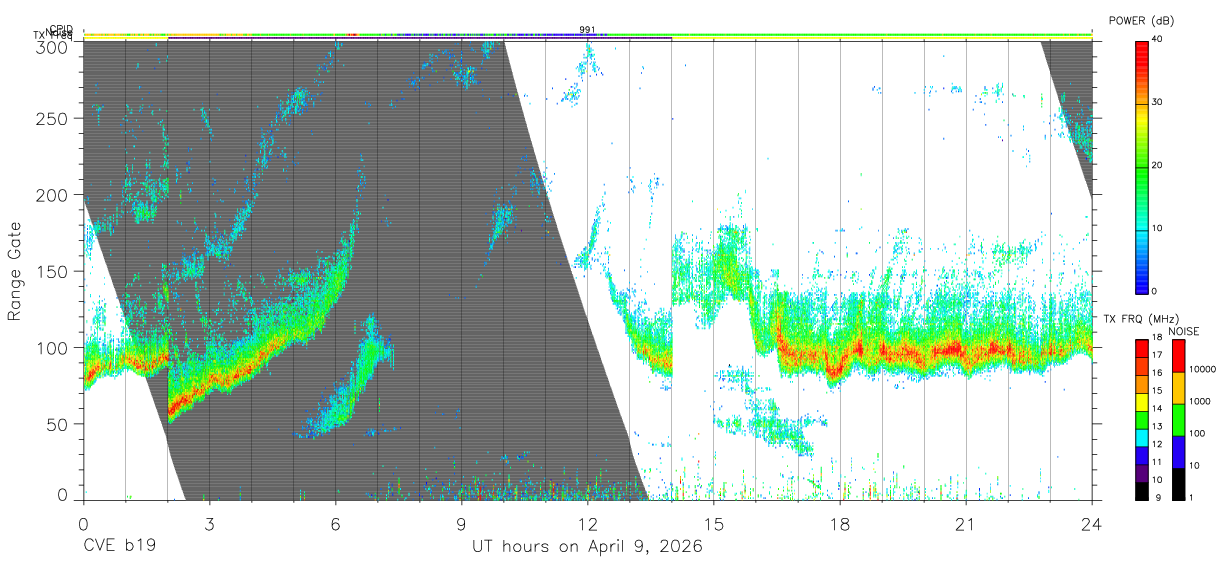Select UT hour tick label '15' on time axis
The height and width of the screenshot is (567, 1228).
tap(713, 523)
